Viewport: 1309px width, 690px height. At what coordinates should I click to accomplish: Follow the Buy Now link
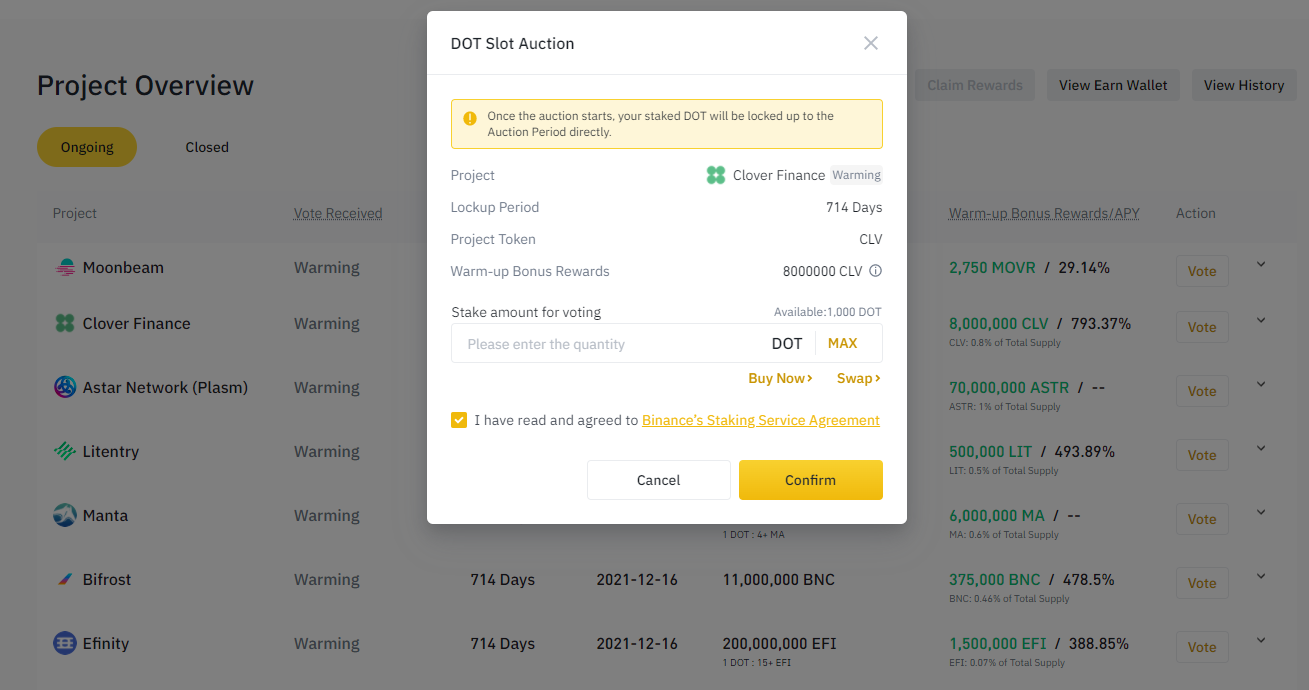click(780, 378)
